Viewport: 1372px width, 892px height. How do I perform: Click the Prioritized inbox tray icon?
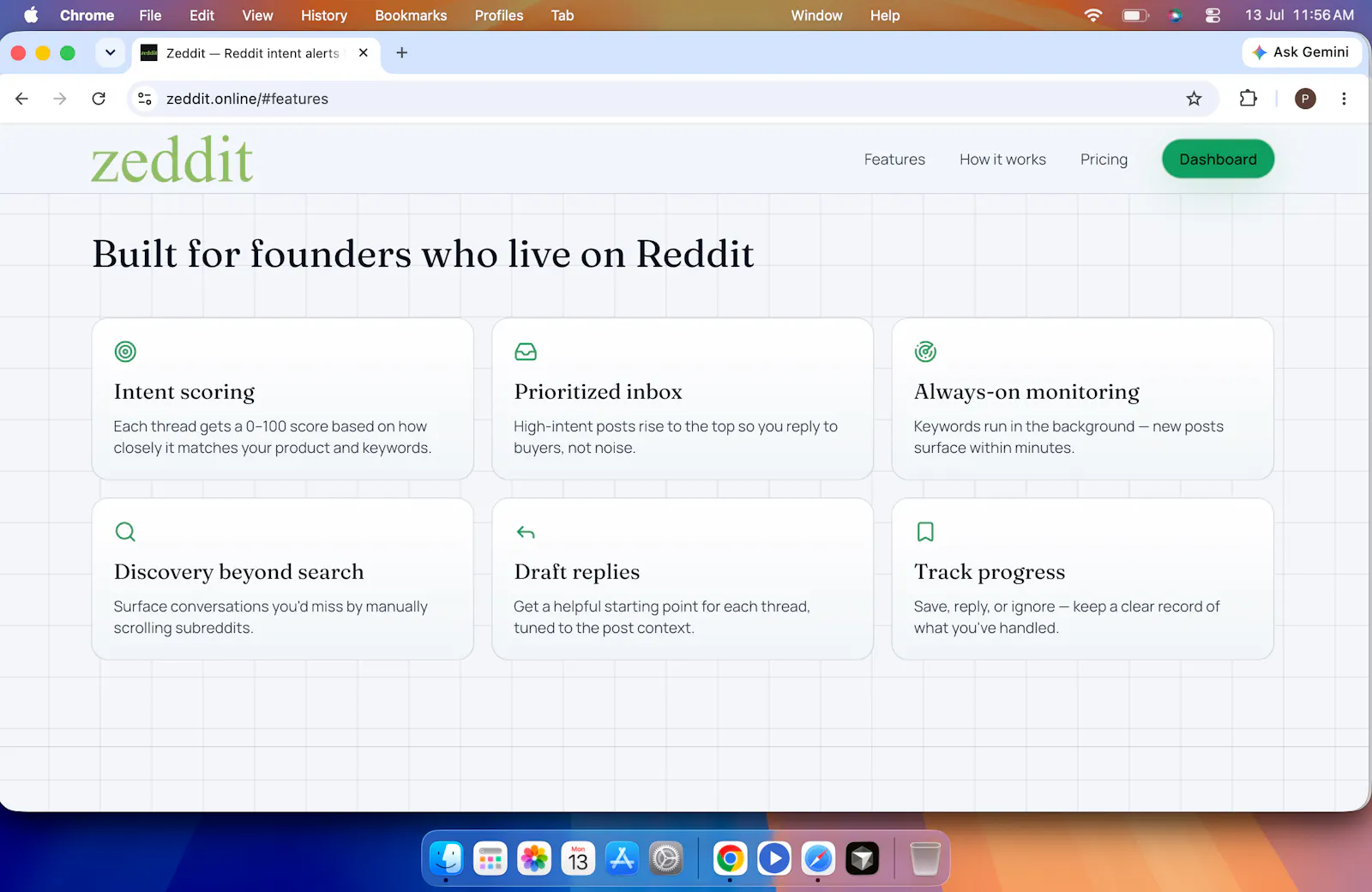[526, 352]
